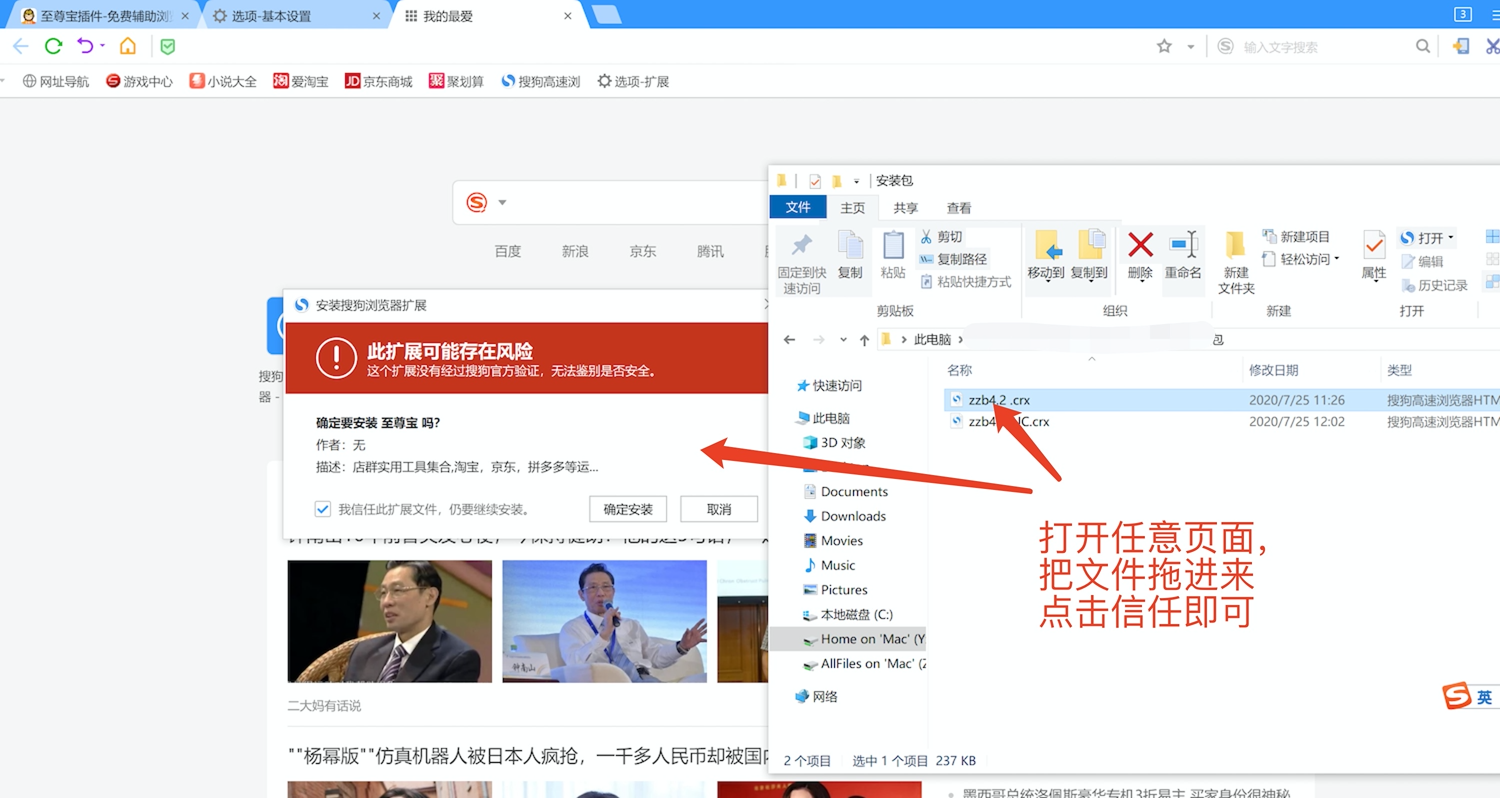Click 取消 in the extension install dialog
The image size is (1500, 798).
click(x=719, y=509)
